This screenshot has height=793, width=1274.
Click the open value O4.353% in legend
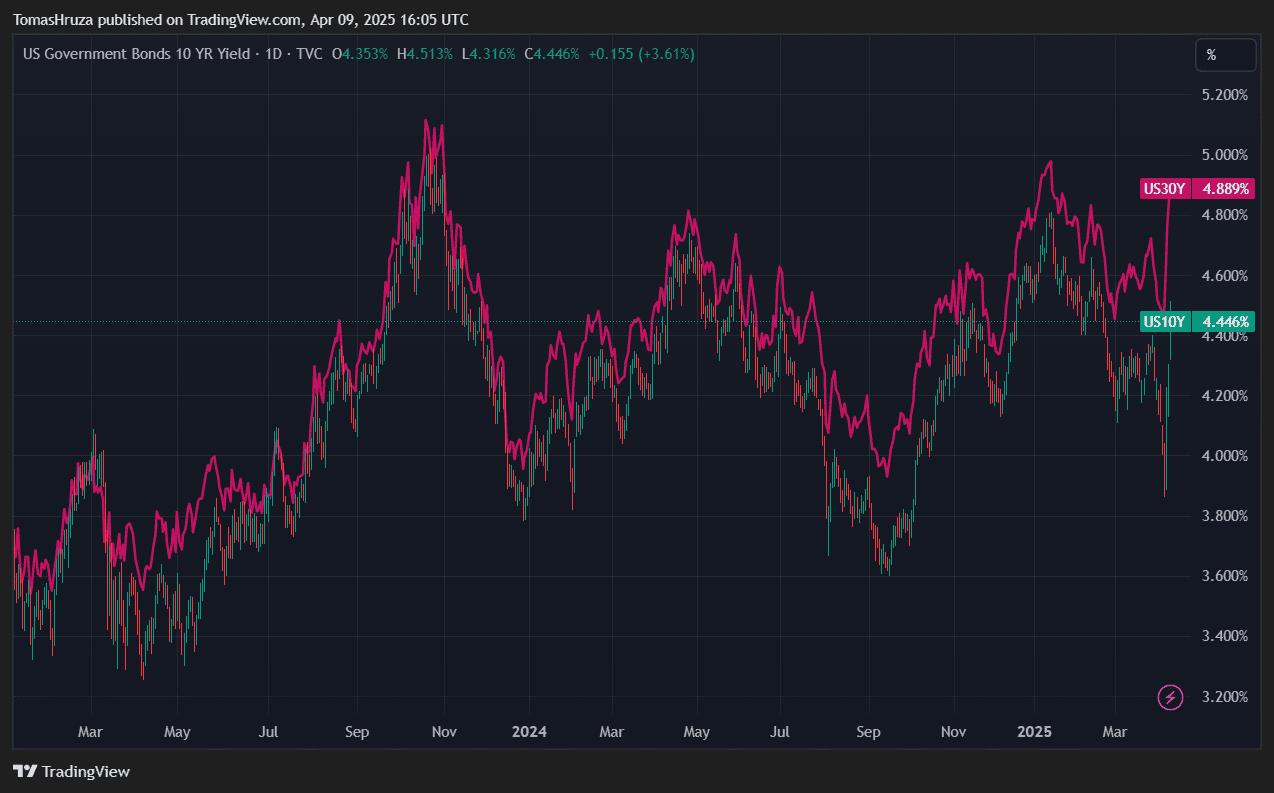coord(362,54)
